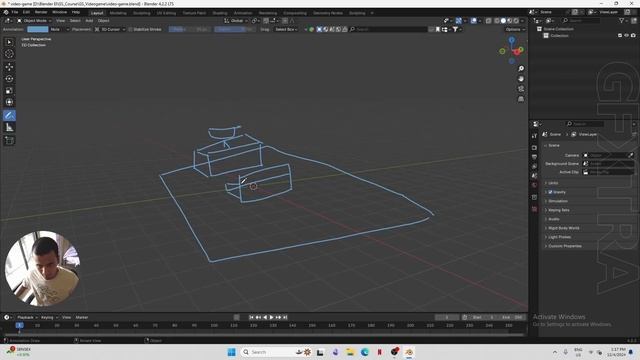The height and width of the screenshot is (360, 640).
Task: Click the timeline playhead at frame 1
Action: click(x=20, y=325)
